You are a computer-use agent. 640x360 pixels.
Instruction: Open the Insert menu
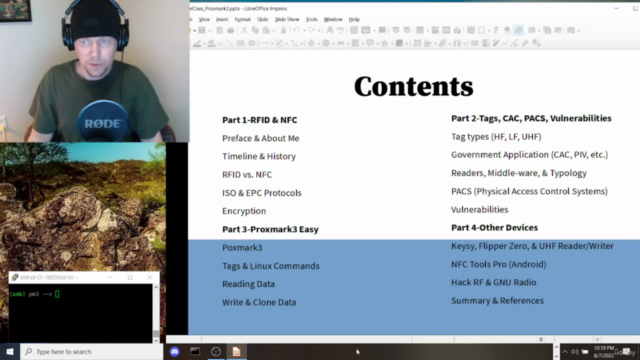pos(222,19)
